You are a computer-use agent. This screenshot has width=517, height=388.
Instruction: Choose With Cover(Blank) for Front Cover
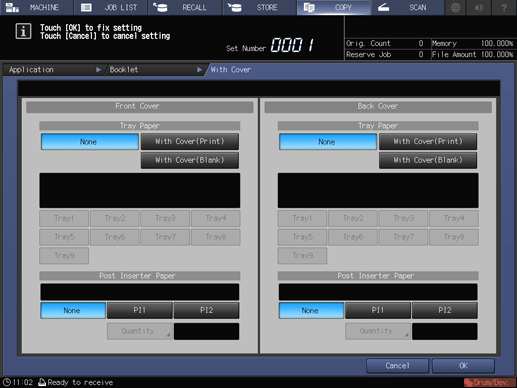[190, 160]
